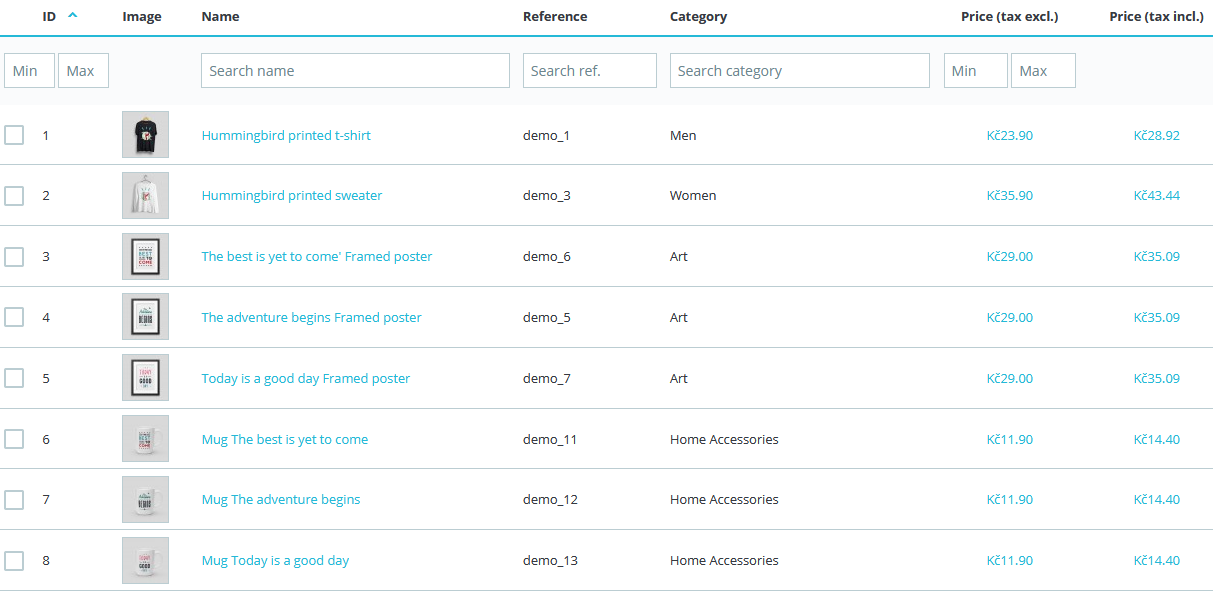Focus the price Min filter field

click(x=976, y=71)
